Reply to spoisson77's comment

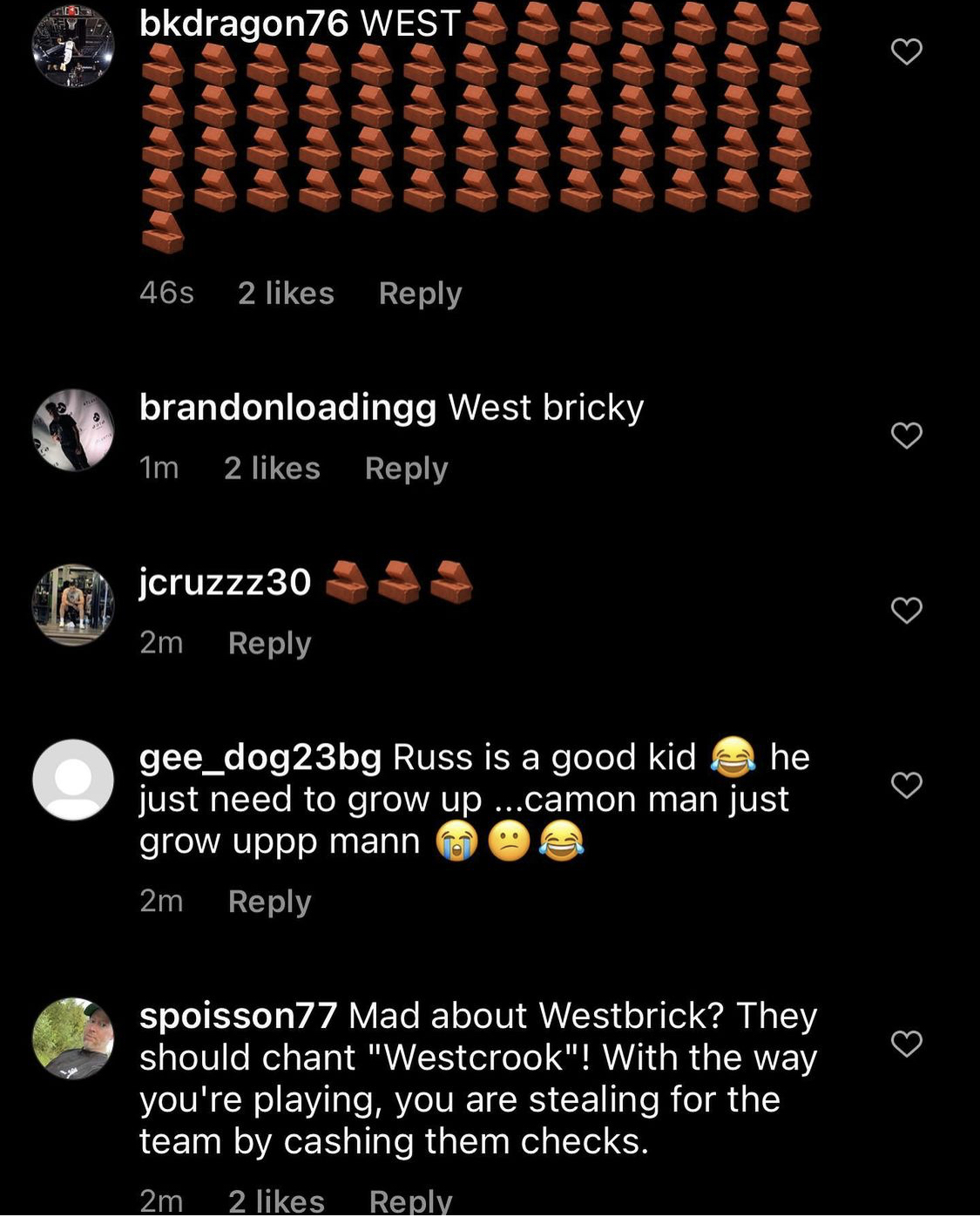pyautogui.click(x=410, y=1201)
